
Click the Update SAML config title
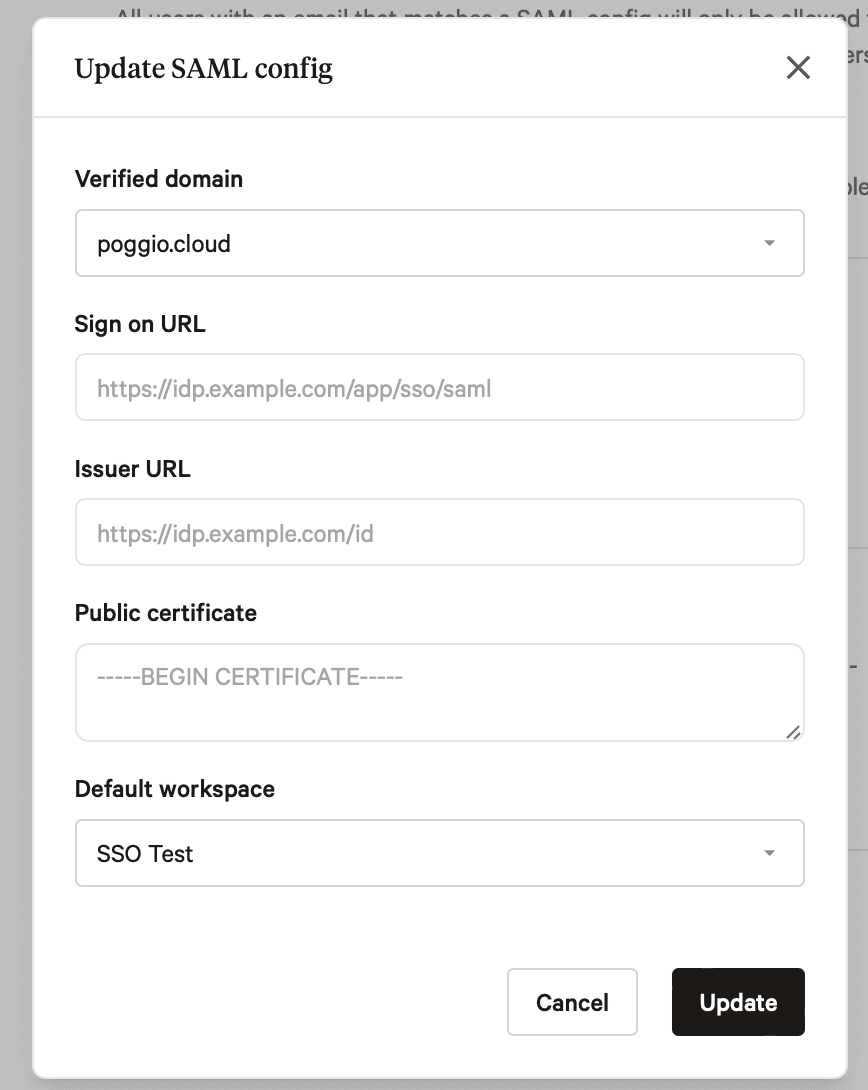pyautogui.click(x=203, y=68)
